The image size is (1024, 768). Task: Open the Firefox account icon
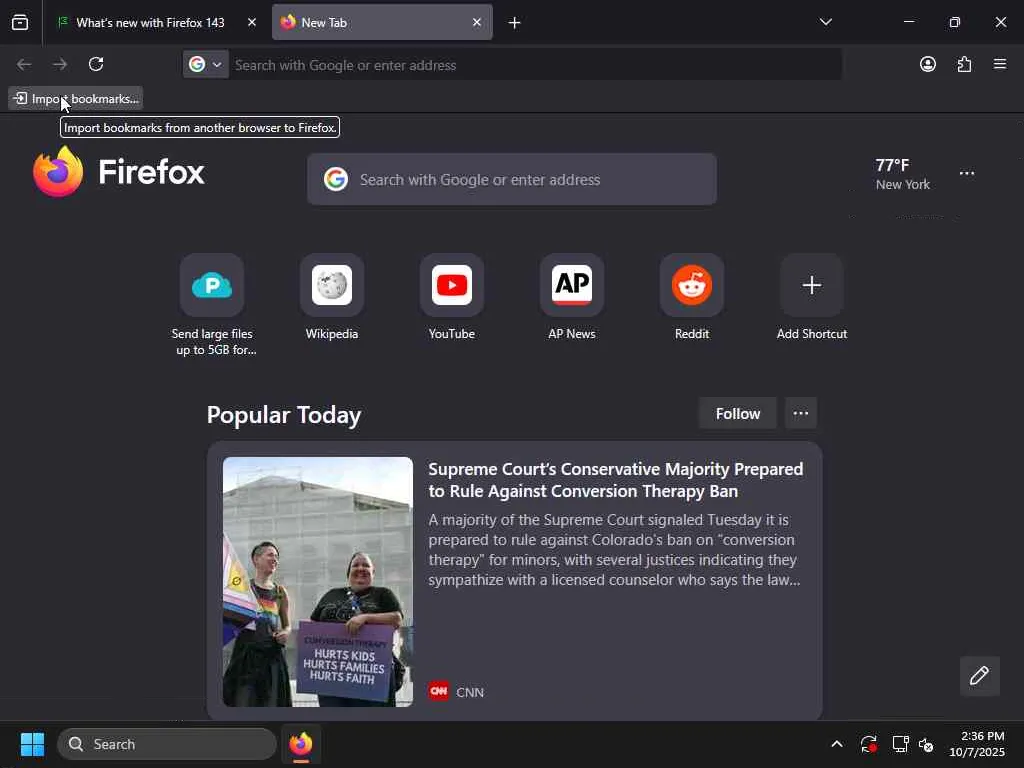tap(927, 64)
